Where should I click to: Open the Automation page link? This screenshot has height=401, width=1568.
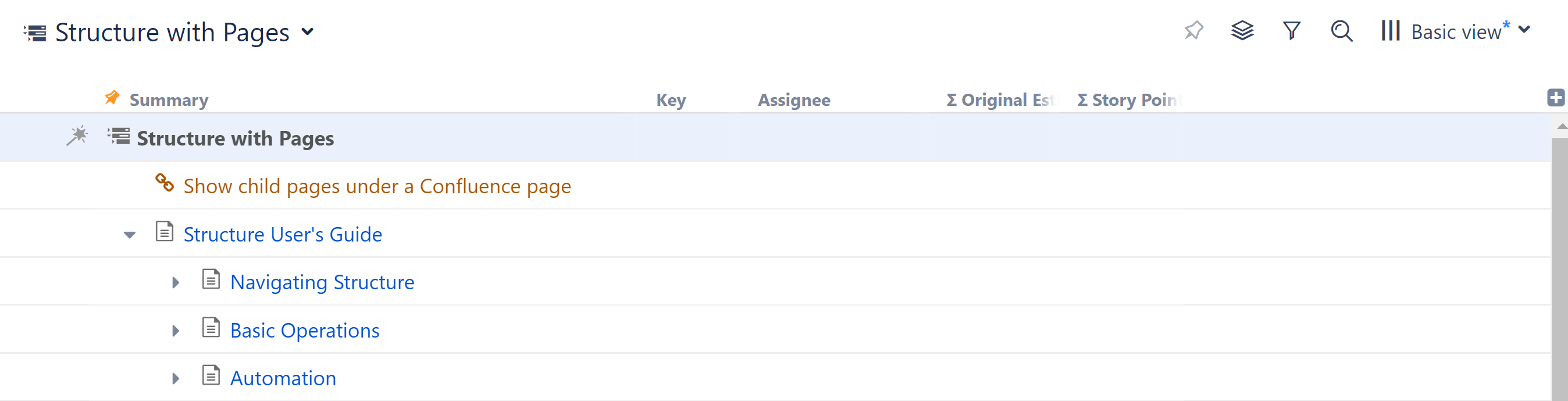point(283,378)
